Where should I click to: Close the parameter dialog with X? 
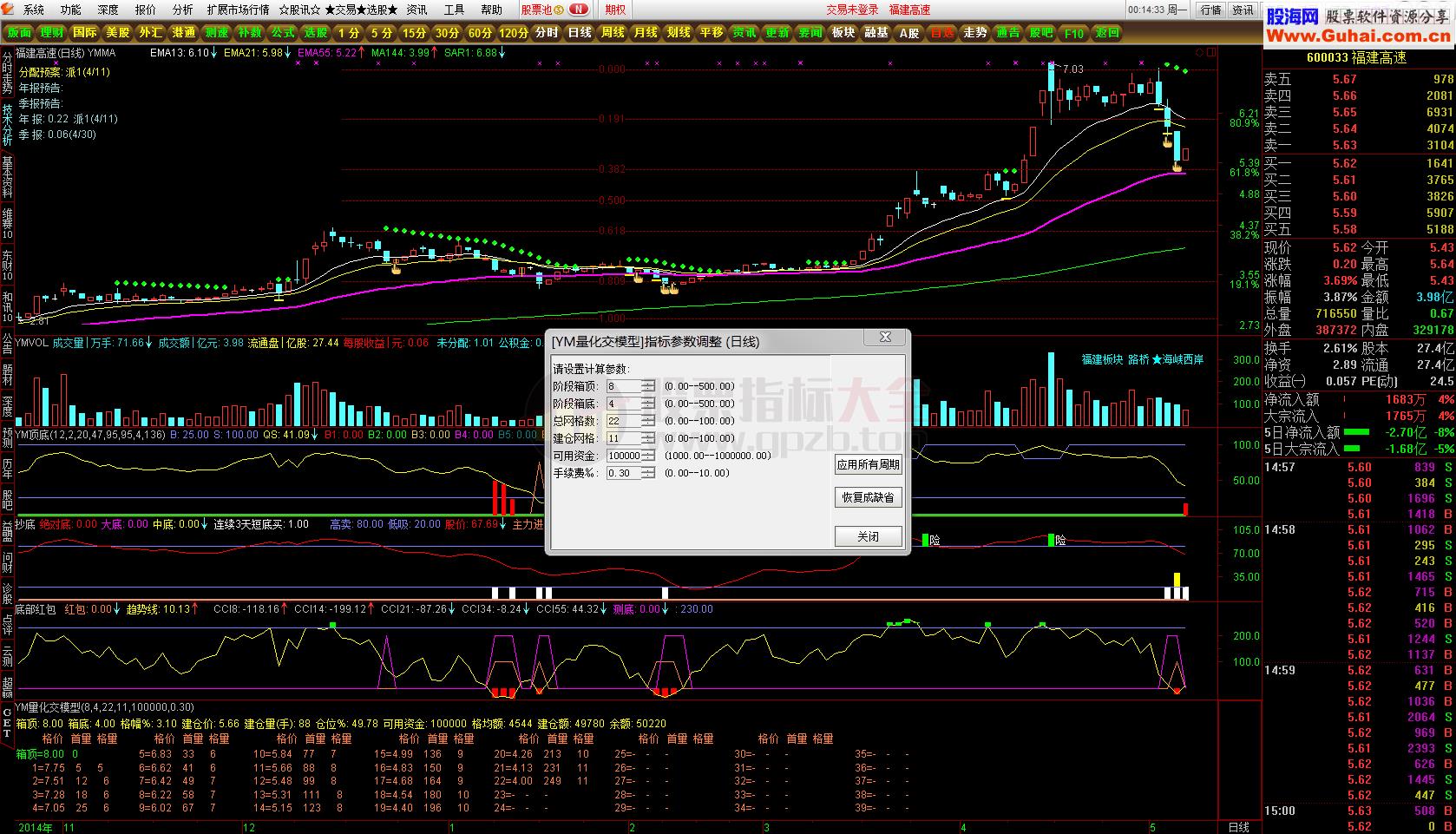[x=885, y=337]
